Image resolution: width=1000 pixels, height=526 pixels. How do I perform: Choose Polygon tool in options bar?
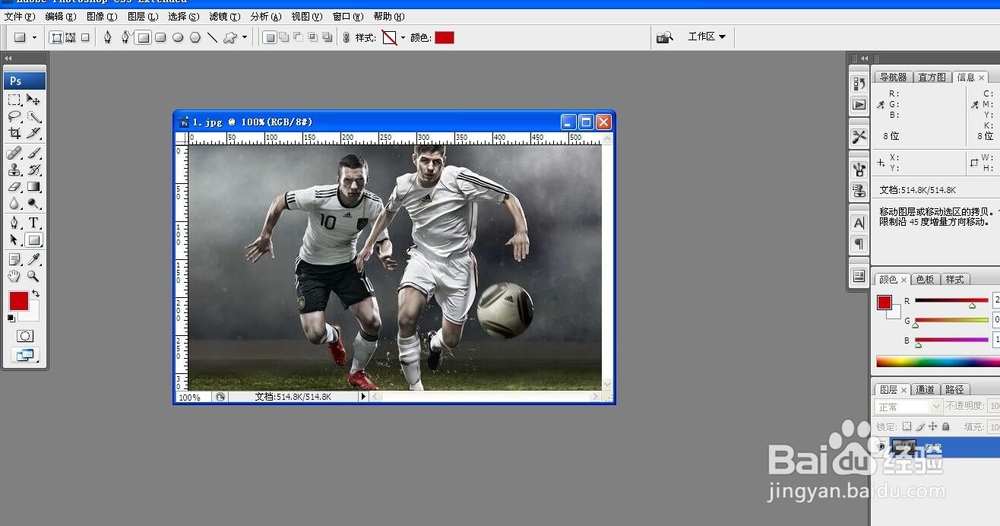pyautogui.click(x=195, y=38)
